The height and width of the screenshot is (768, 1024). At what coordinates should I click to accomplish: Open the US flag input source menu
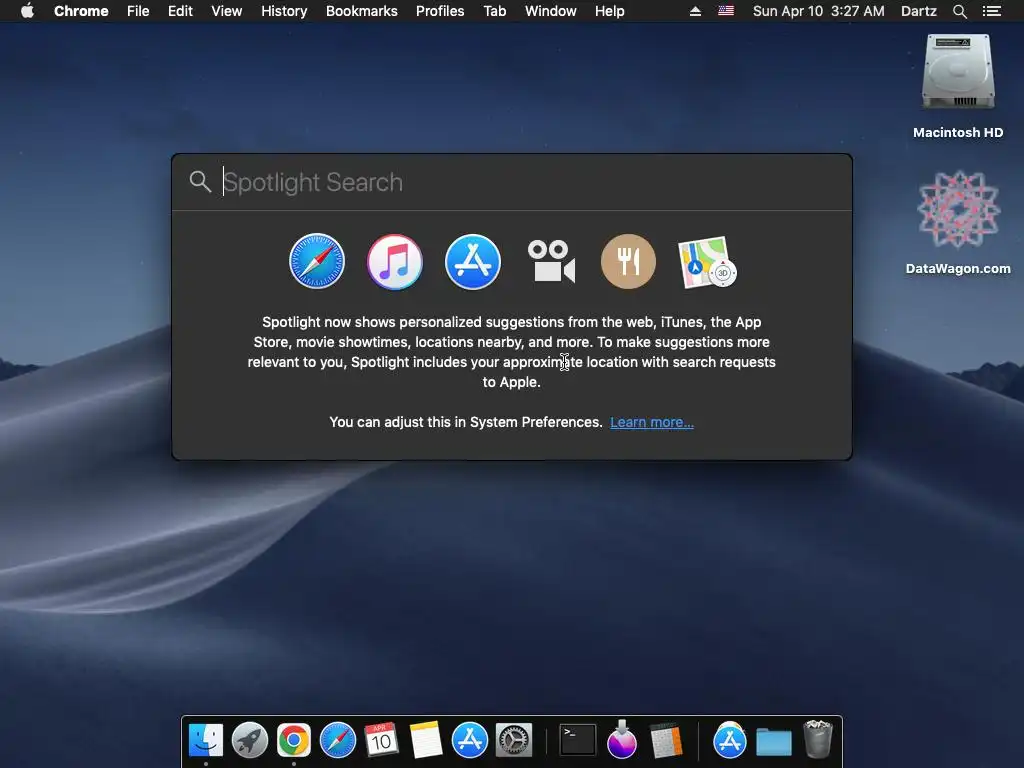click(x=726, y=11)
